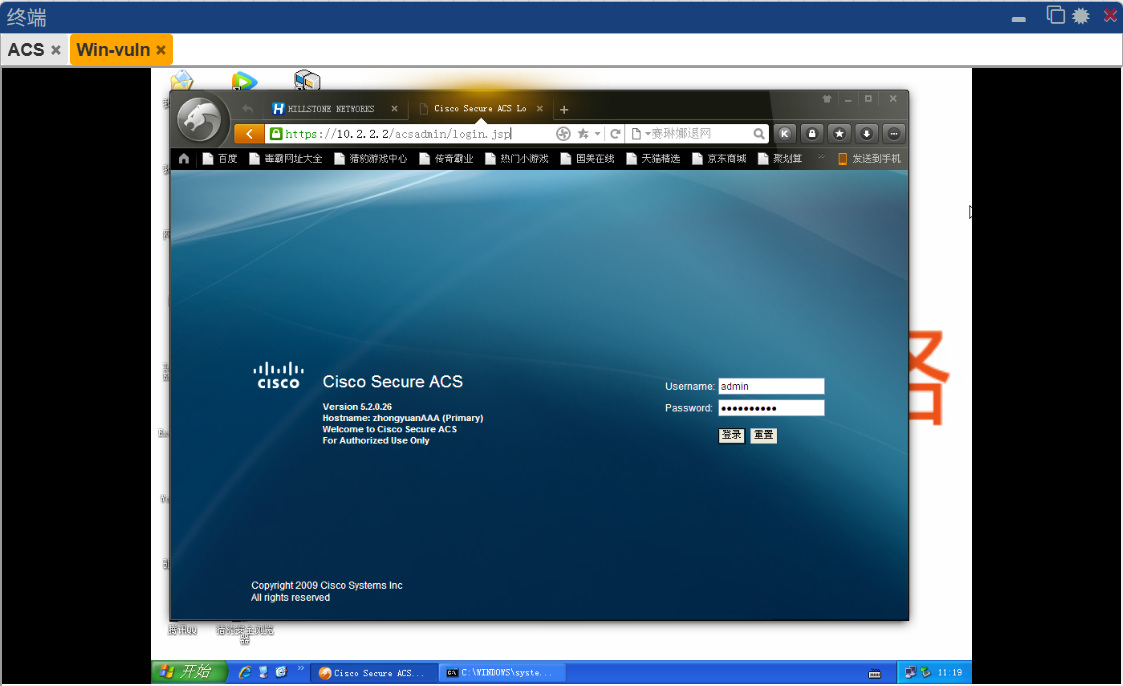This screenshot has width=1123, height=686.
Task: Click the lock toolbar button
Action: tap(811, 133)
